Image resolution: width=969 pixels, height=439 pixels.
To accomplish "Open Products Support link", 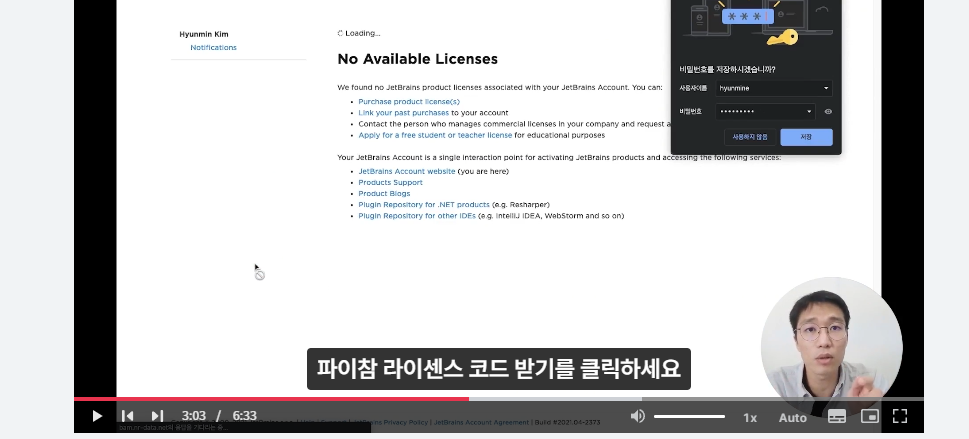I will coord(391,182).
